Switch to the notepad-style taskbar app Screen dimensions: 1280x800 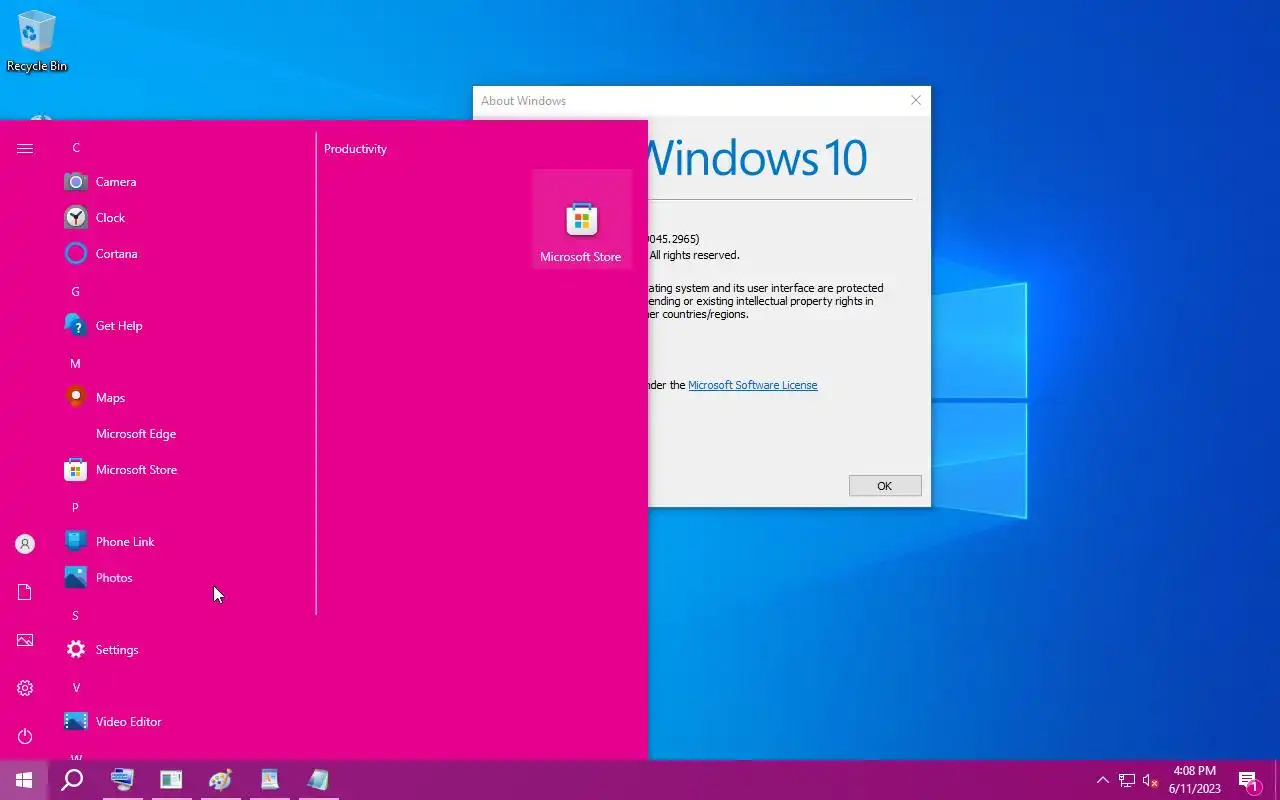(x=318, y=780)
